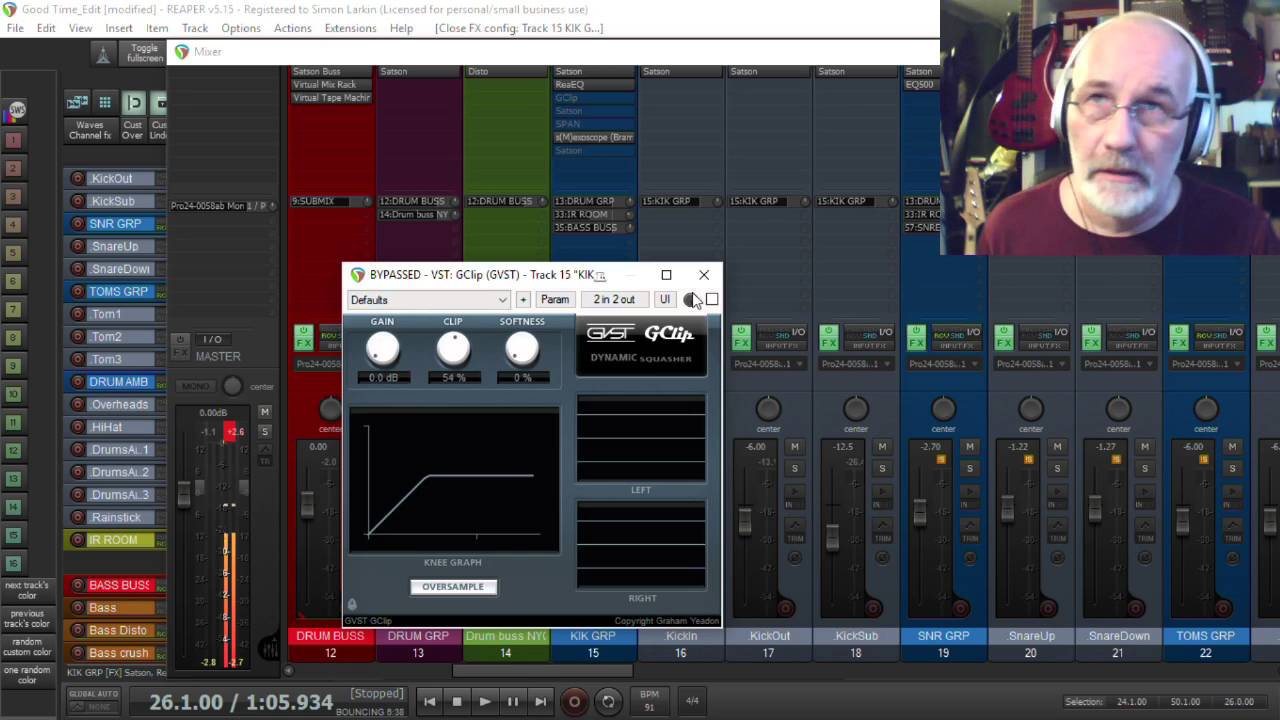
Task: Click the SNR GRP record-arm icon in the track list
Action: coord(77,224)
